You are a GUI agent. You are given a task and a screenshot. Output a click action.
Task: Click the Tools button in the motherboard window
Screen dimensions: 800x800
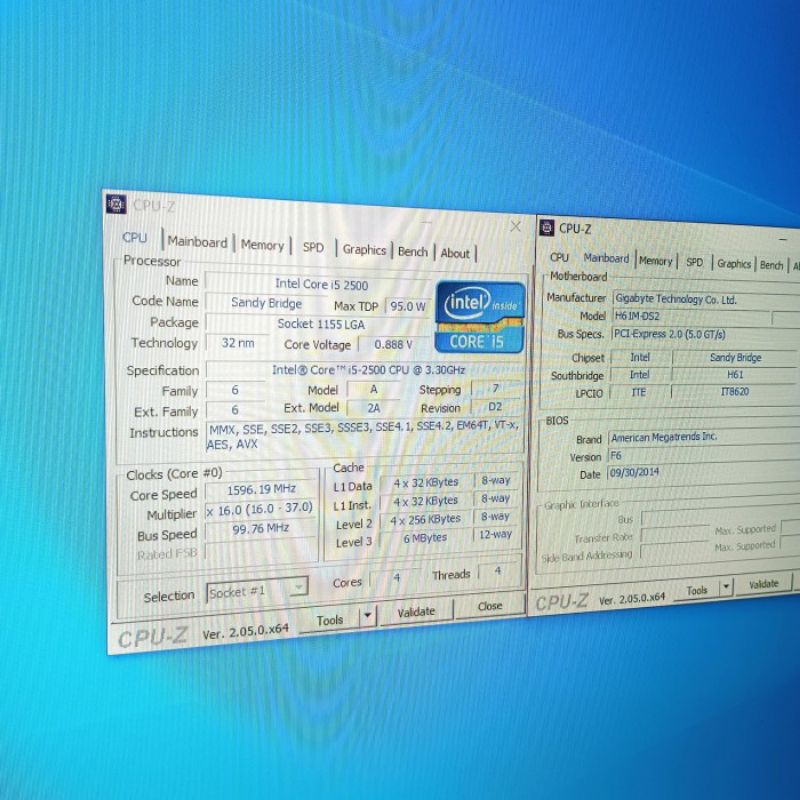click(x=697, y=591)
